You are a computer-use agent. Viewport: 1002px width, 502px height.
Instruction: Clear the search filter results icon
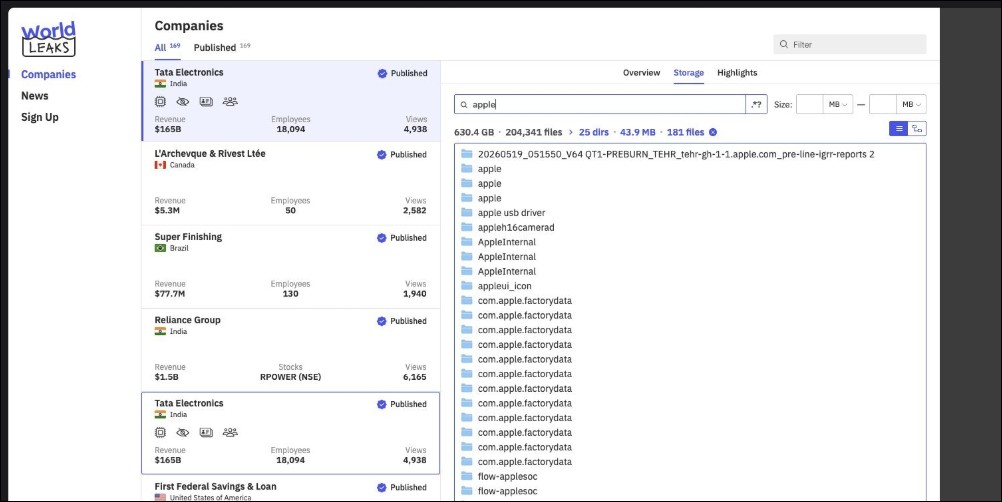point(713,132)
